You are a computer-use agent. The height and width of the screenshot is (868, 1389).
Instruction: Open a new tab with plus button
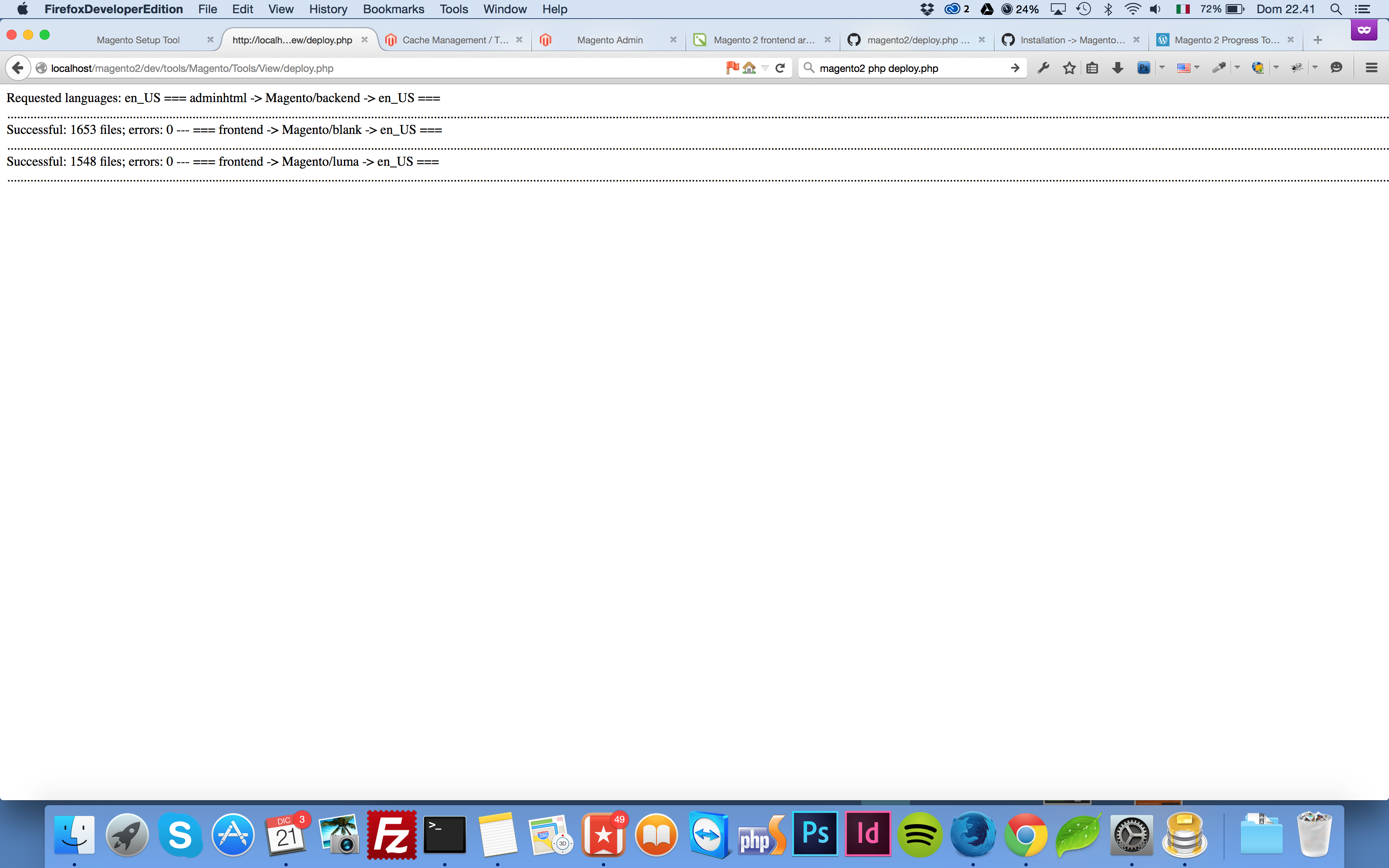click(1318, 40)
